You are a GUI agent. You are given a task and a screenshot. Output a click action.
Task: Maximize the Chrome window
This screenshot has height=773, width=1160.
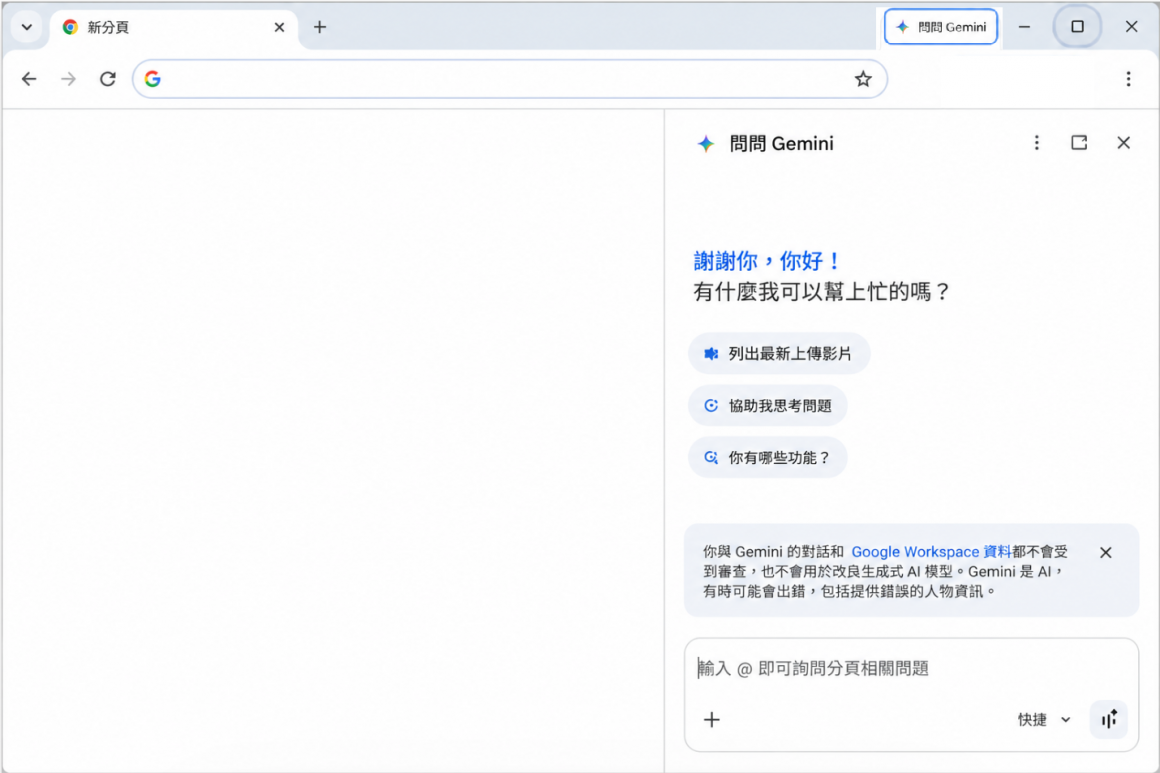click(1077, 27)
